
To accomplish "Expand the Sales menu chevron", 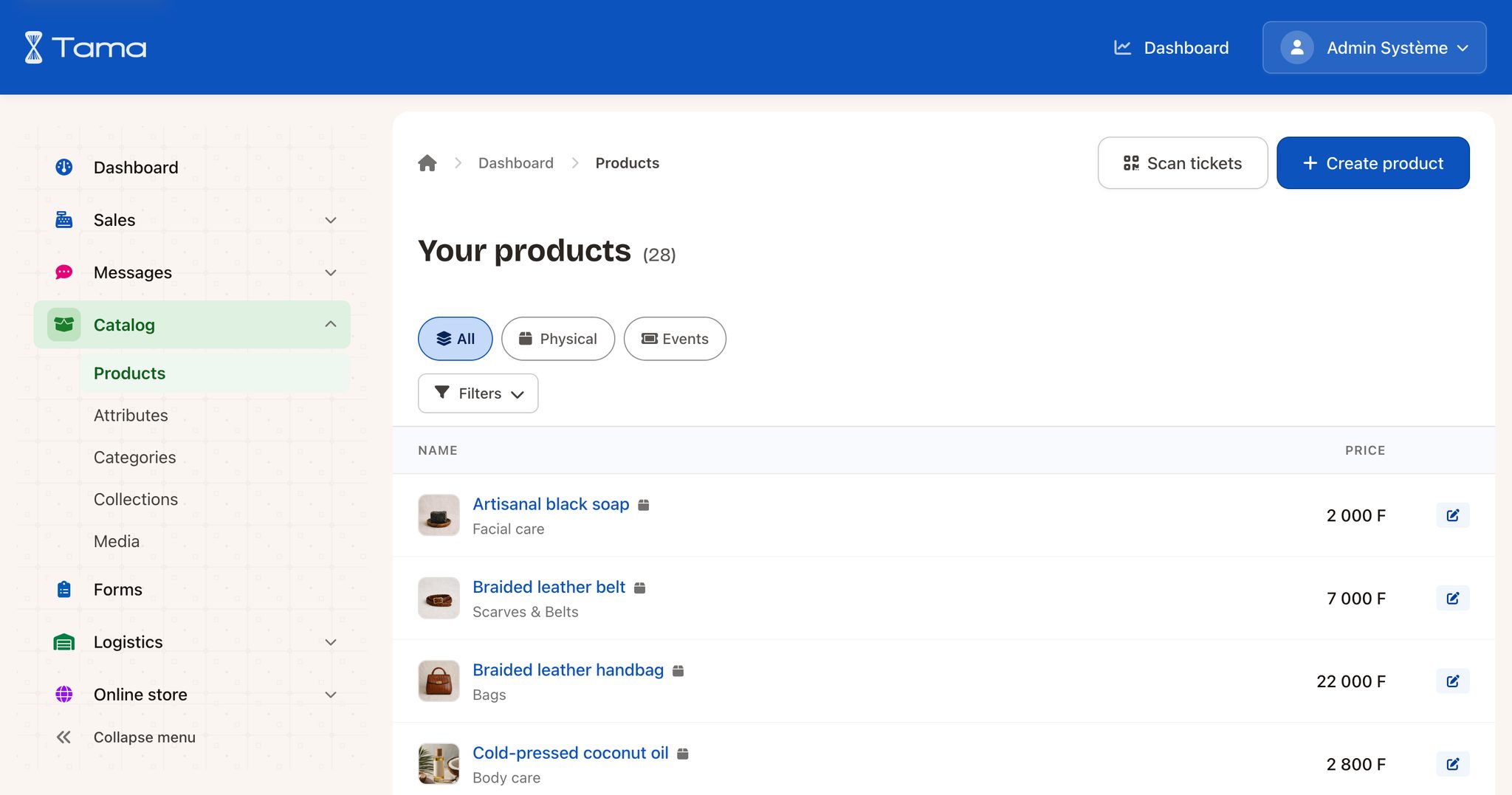I will (331, 220).
